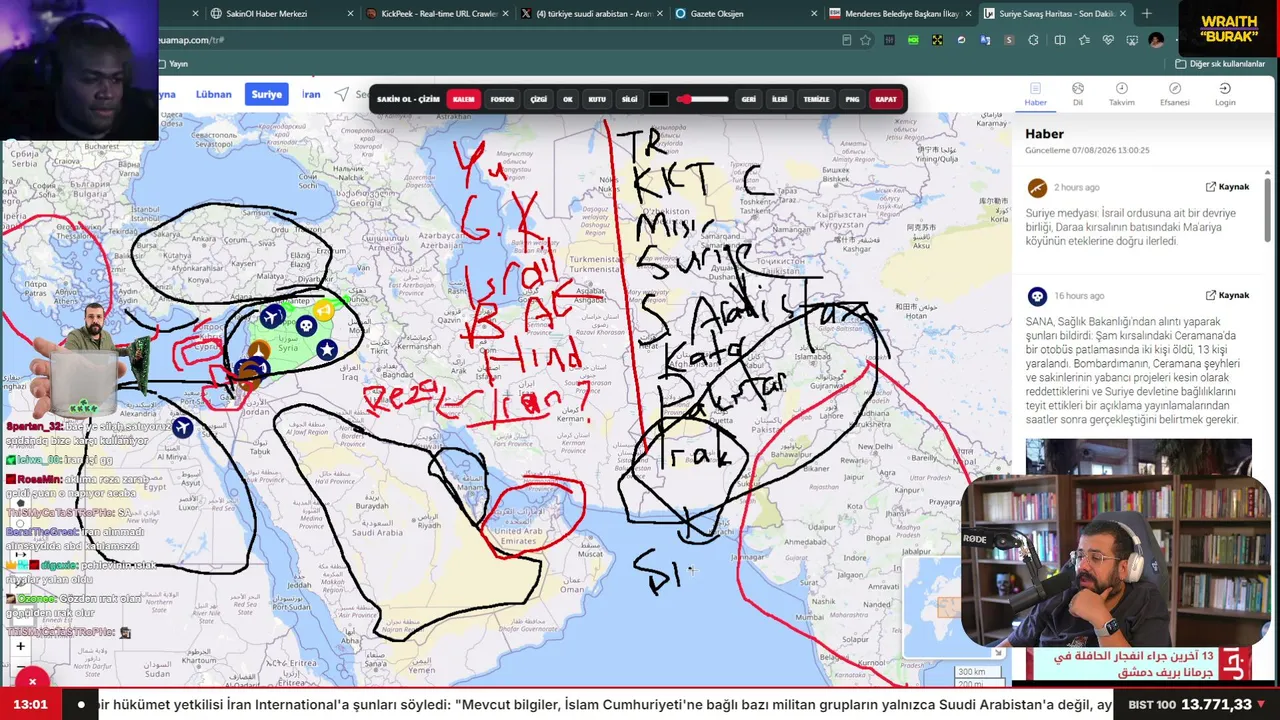Open reader view icon in address bar
1280x720 pixels.
[x=847, y=40]
